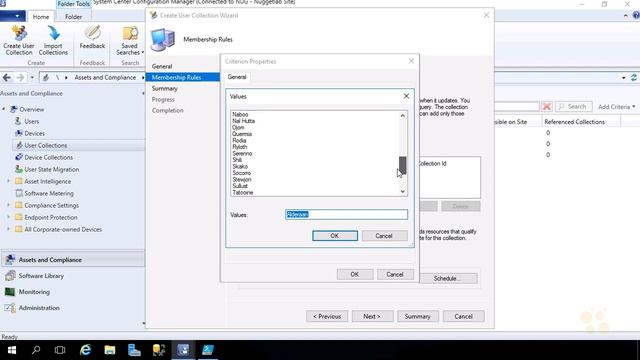Click the Values text input field

pyautogui.click(x=346, y=215)
